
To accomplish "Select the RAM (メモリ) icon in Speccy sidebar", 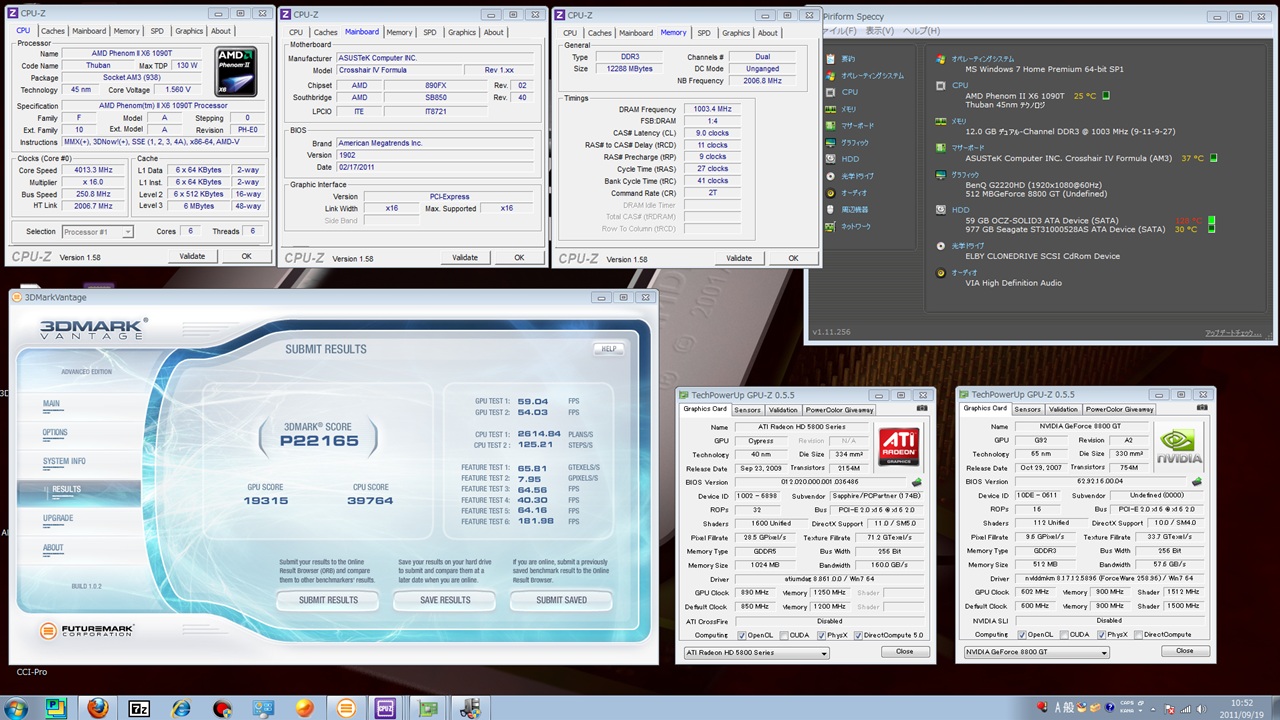I will (830, 108).
